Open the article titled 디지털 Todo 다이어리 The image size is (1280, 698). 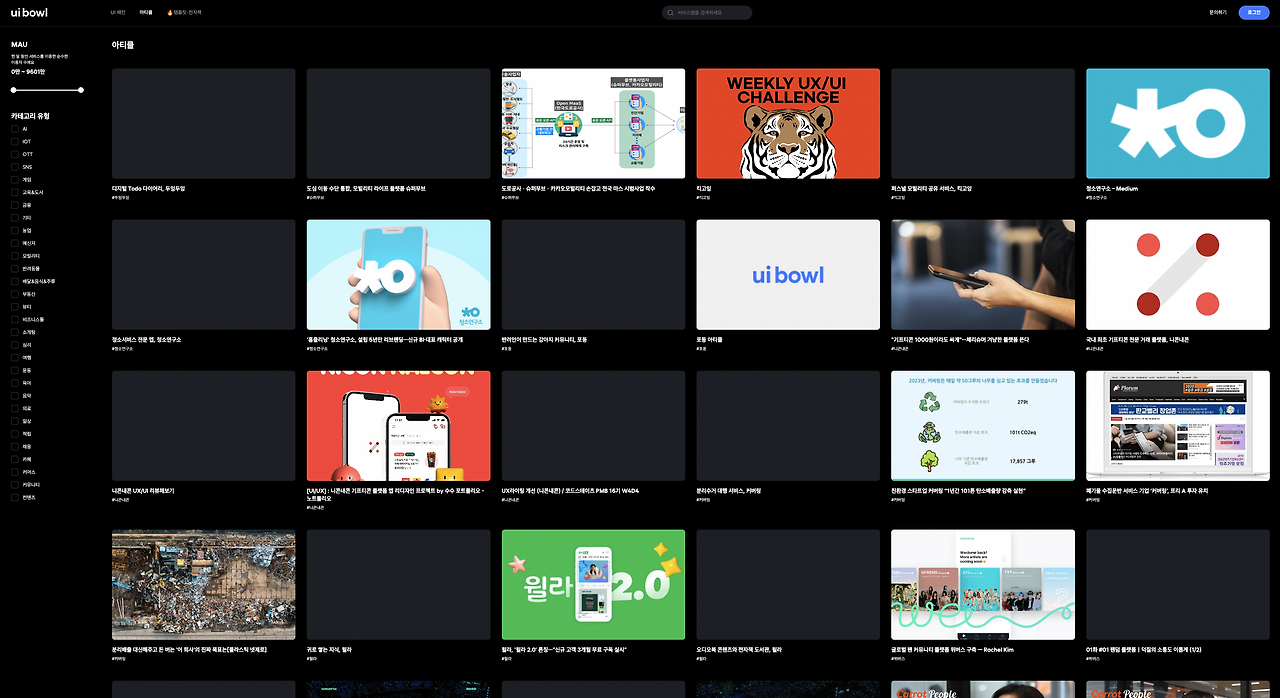tap(148, 188)
